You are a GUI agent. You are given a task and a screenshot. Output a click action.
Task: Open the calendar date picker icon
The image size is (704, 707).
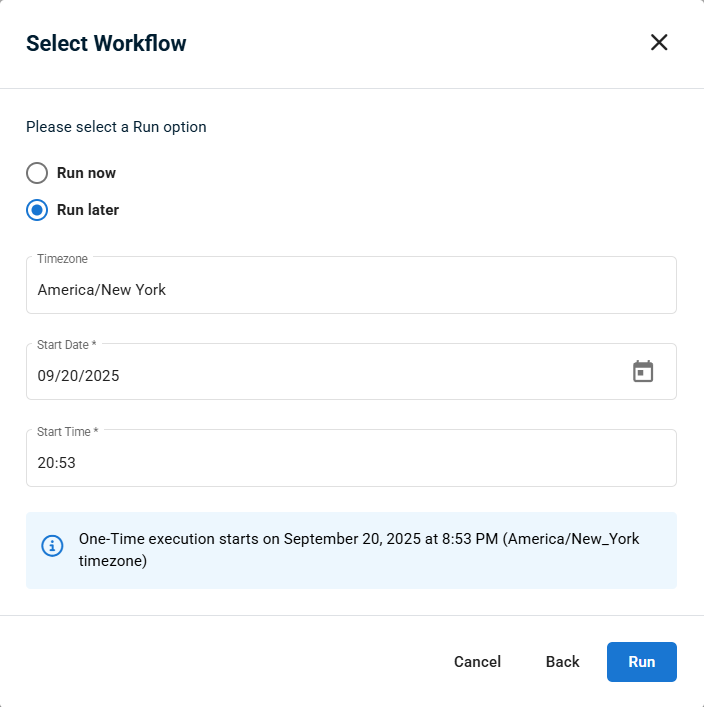click(643, 371)
